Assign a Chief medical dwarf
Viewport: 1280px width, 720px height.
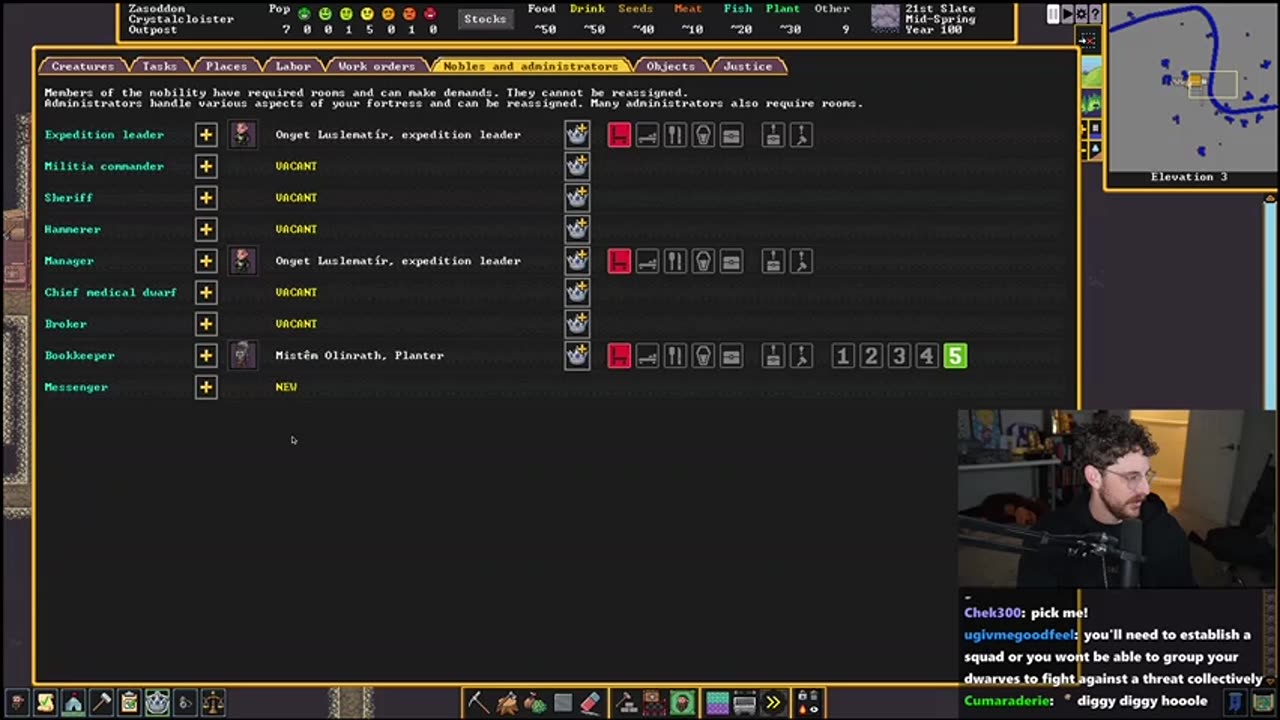coord(206,292)
